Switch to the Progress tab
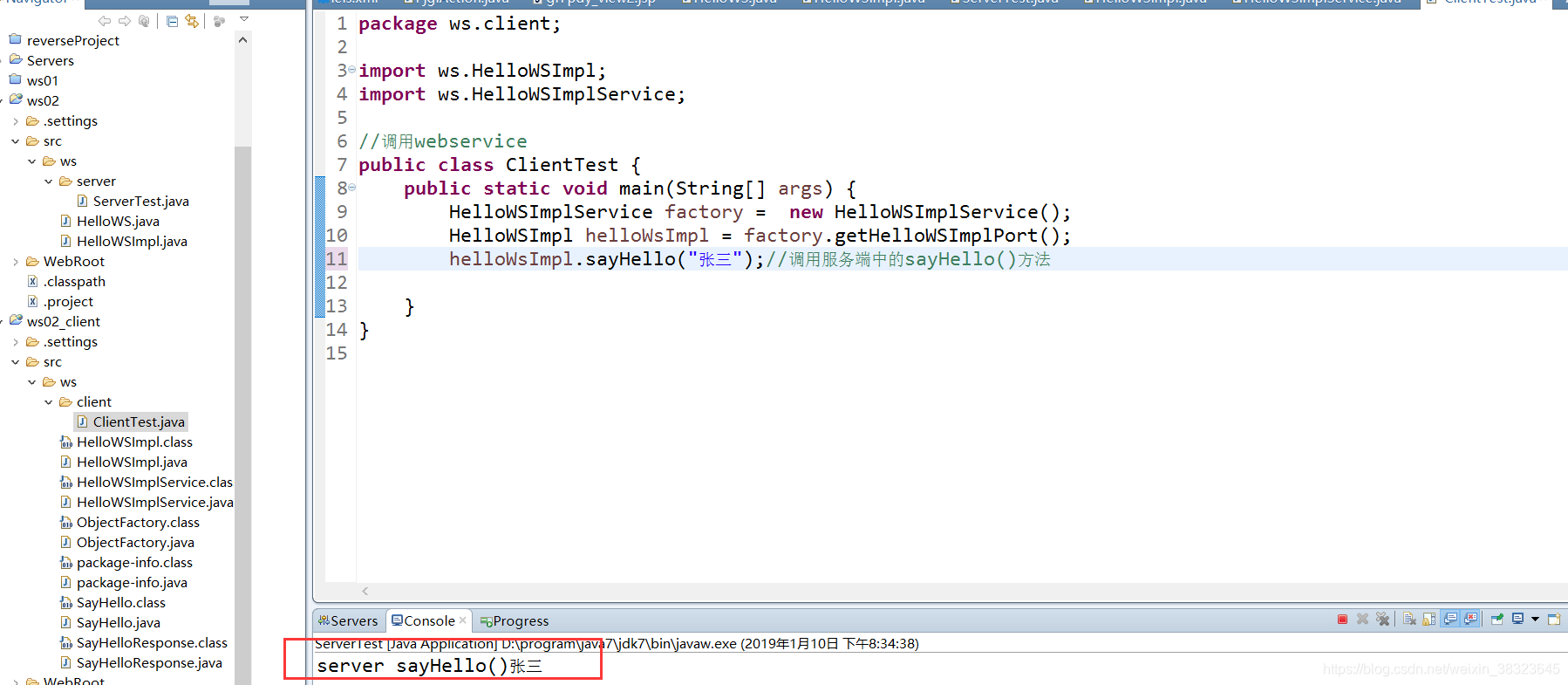1568x685 pixels. (x=515, y=620)
